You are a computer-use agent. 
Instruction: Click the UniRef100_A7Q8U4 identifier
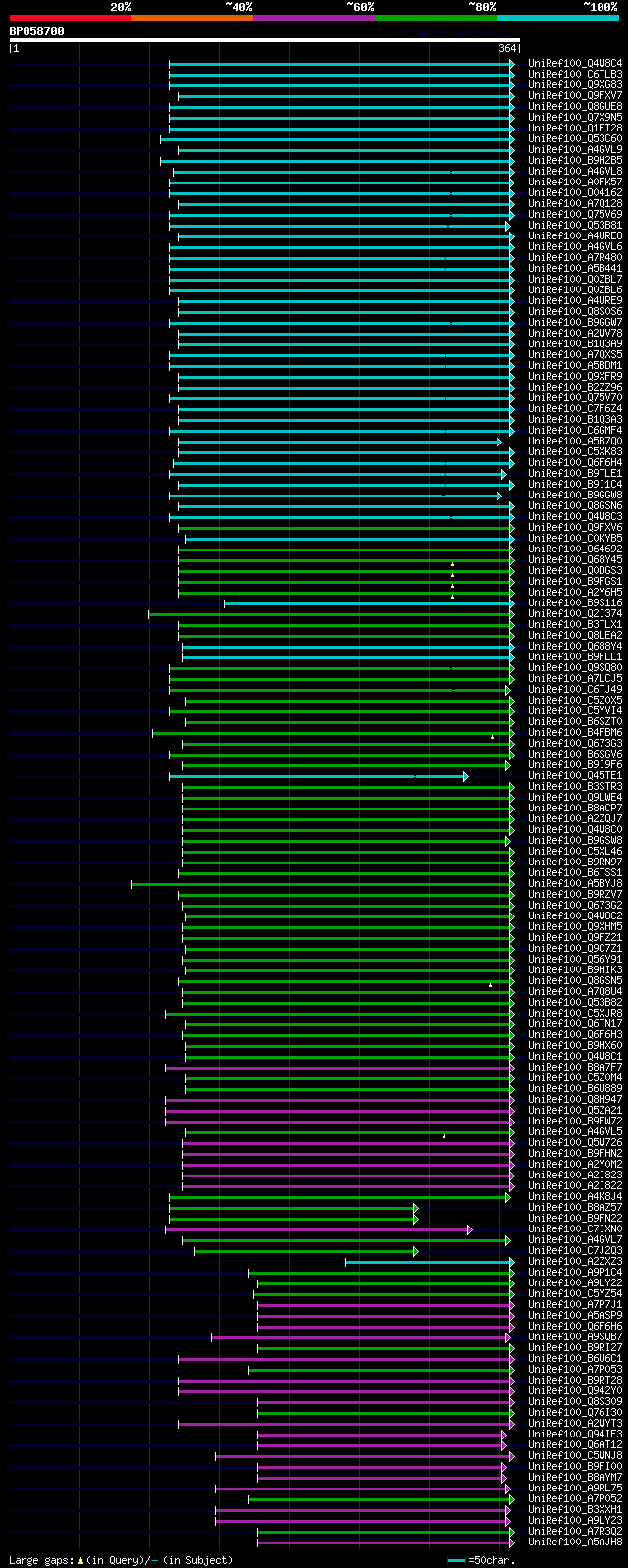[575, 991]
